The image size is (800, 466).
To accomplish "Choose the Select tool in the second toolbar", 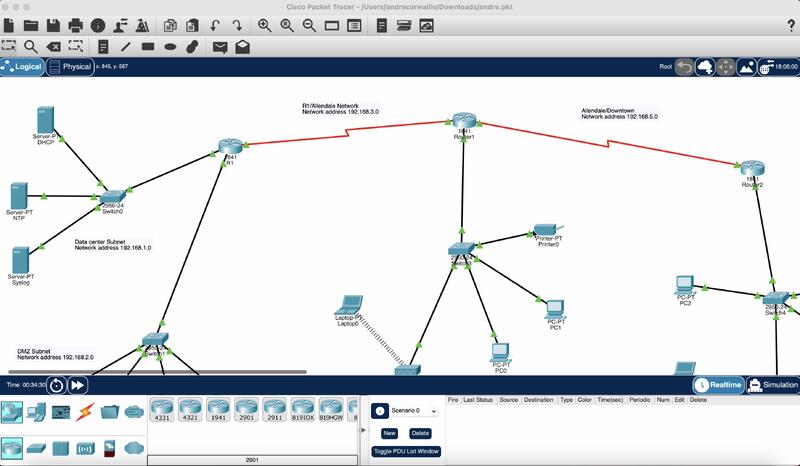I will click(9, 46).
